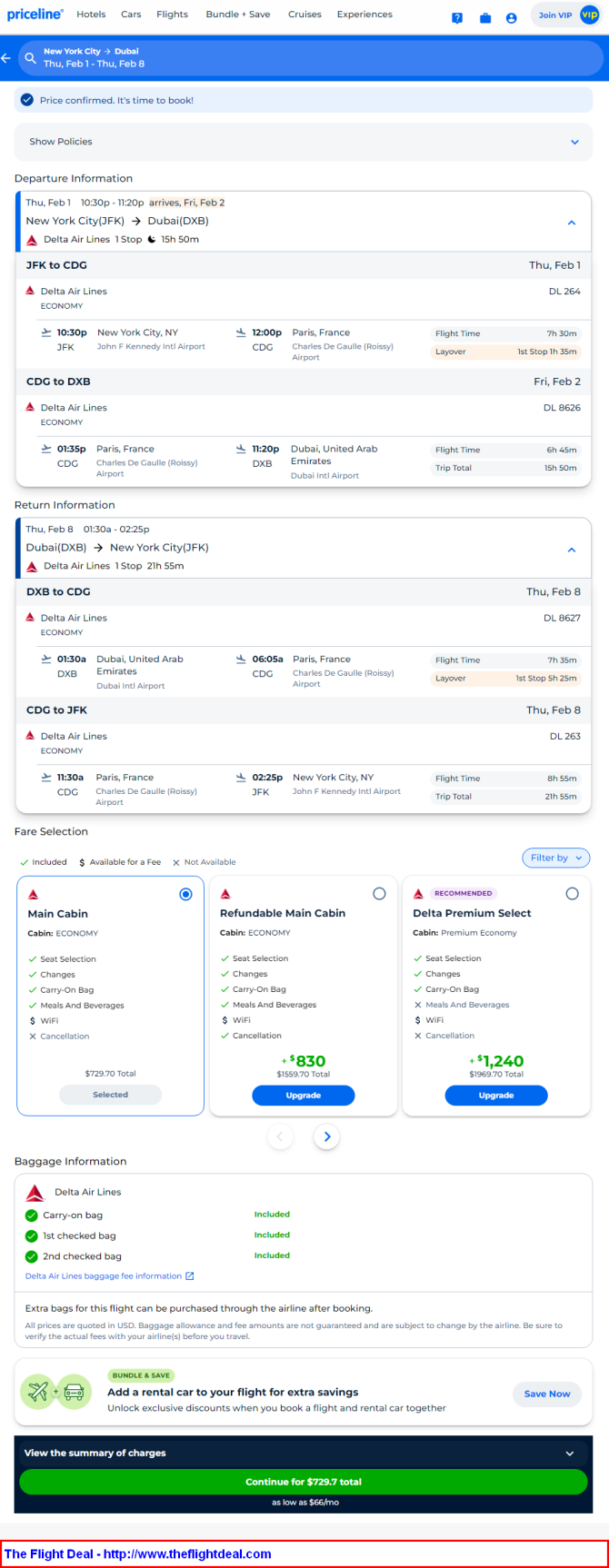Click the search magnifier icon
The height and width of the screenshot is (1568, 609).
tap(31, 58)
